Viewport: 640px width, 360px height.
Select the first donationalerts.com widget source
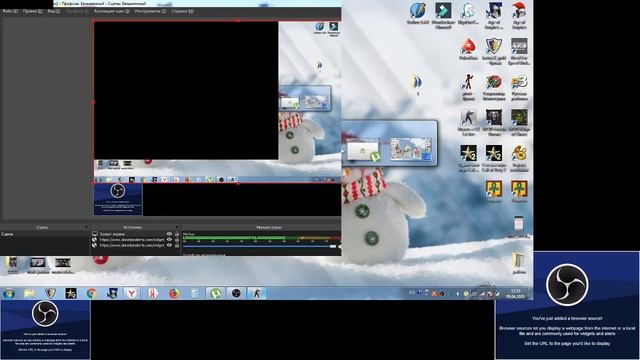135,240
